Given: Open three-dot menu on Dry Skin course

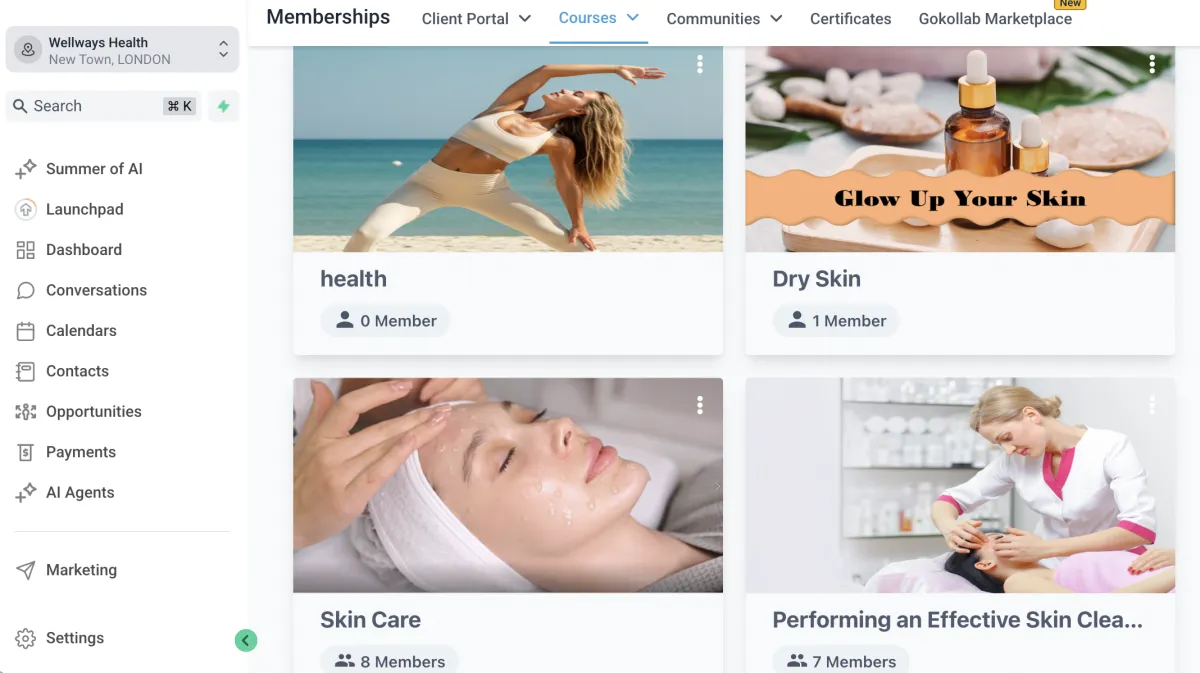Looking at the screenshot, I should click(x=1152, y=64).
